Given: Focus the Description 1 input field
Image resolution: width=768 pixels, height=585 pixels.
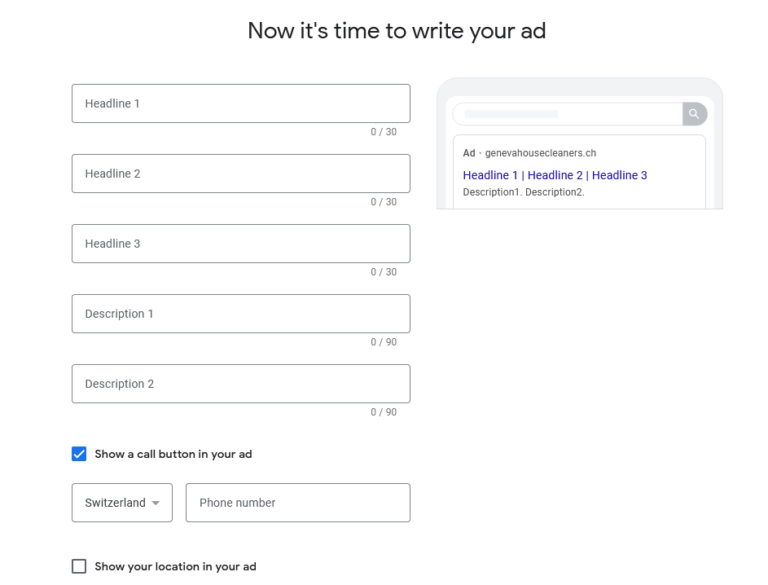Looking at the screenshot, I should tap(241, 314).
